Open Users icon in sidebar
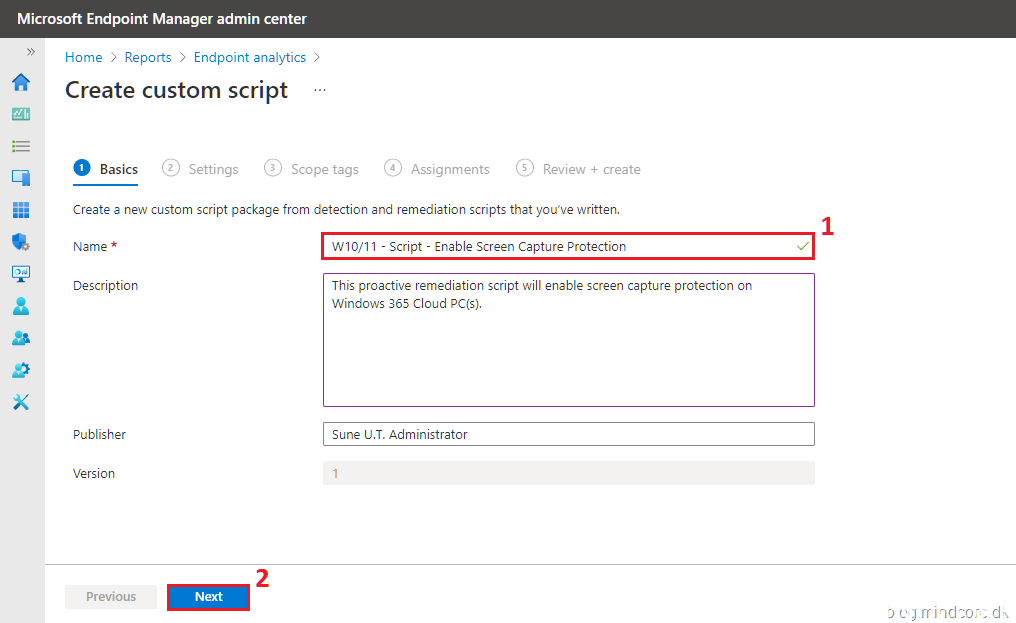This screenshot has width=1016, height=623. (x=20, y=306)
